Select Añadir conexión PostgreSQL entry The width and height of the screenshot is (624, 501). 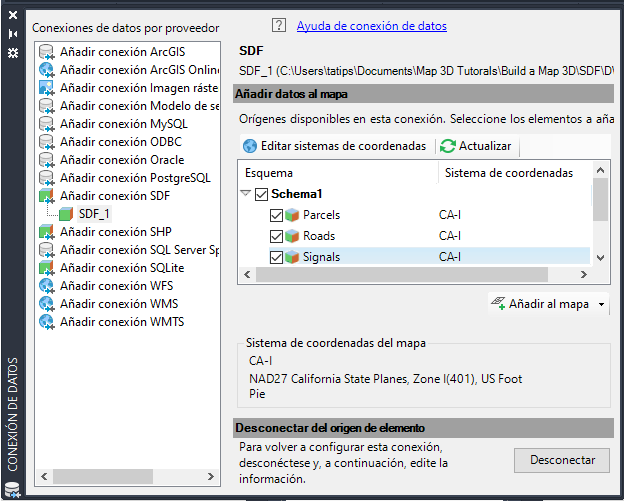click(x=135, y=178)
